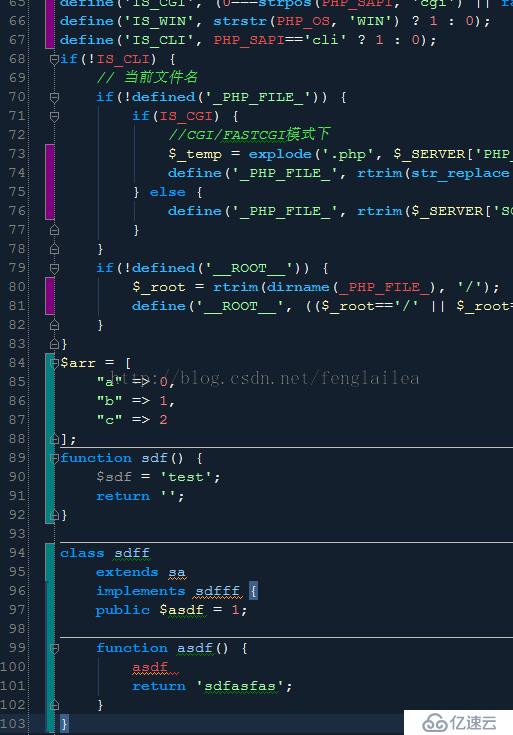Image resolution: width=513 pixels, height=735 pixels.
Task: Click the value 2 on line 87
Action: coord(163,420)
